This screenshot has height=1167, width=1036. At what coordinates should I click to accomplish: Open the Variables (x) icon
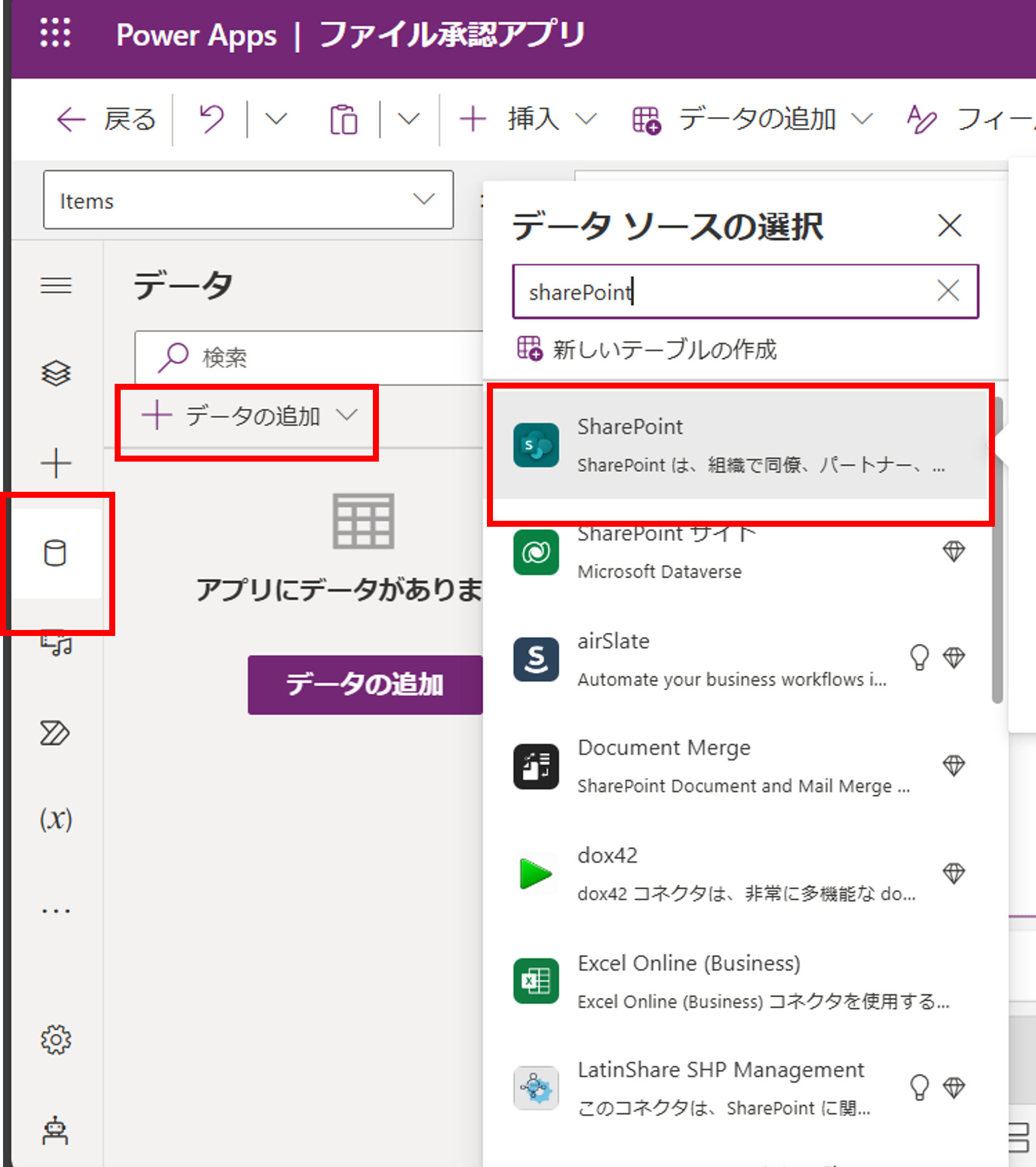[x=56, y=820]
